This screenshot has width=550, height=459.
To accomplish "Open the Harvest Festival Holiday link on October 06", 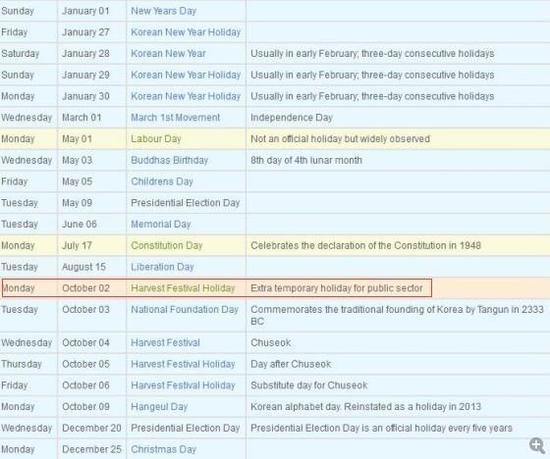I will pyautogui.click(x=183, y=385).
